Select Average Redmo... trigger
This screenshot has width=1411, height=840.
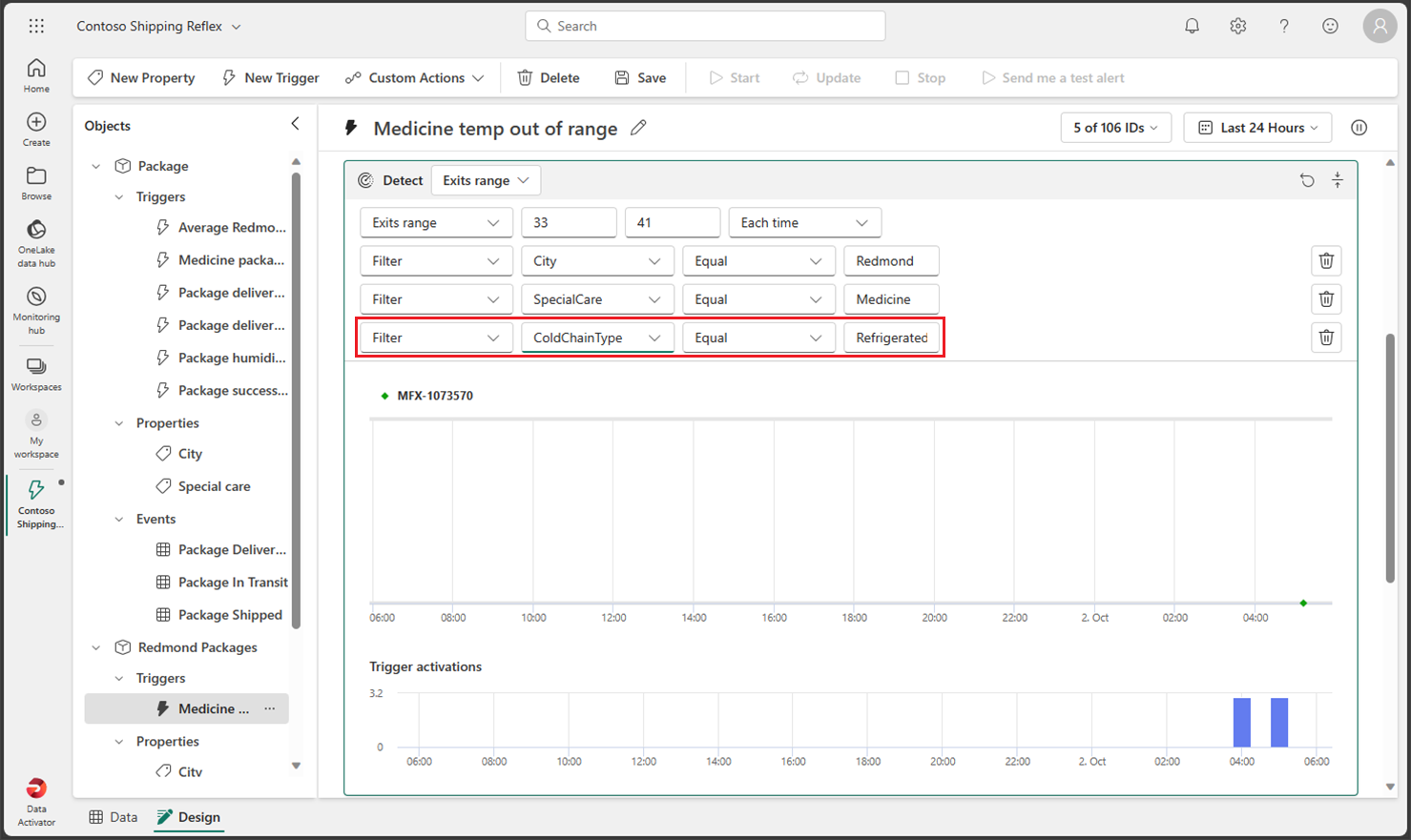221,227
